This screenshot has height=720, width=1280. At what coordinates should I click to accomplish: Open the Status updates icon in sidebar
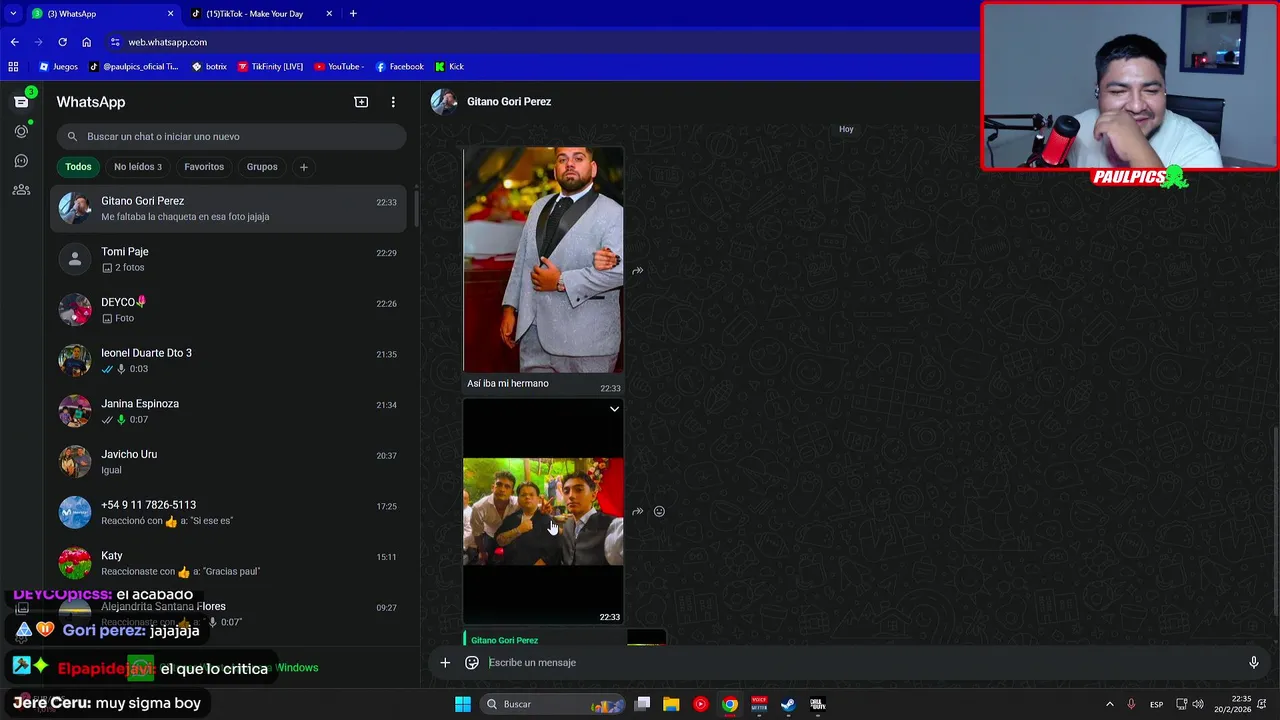pyautogui.click(x=21, y=131)
